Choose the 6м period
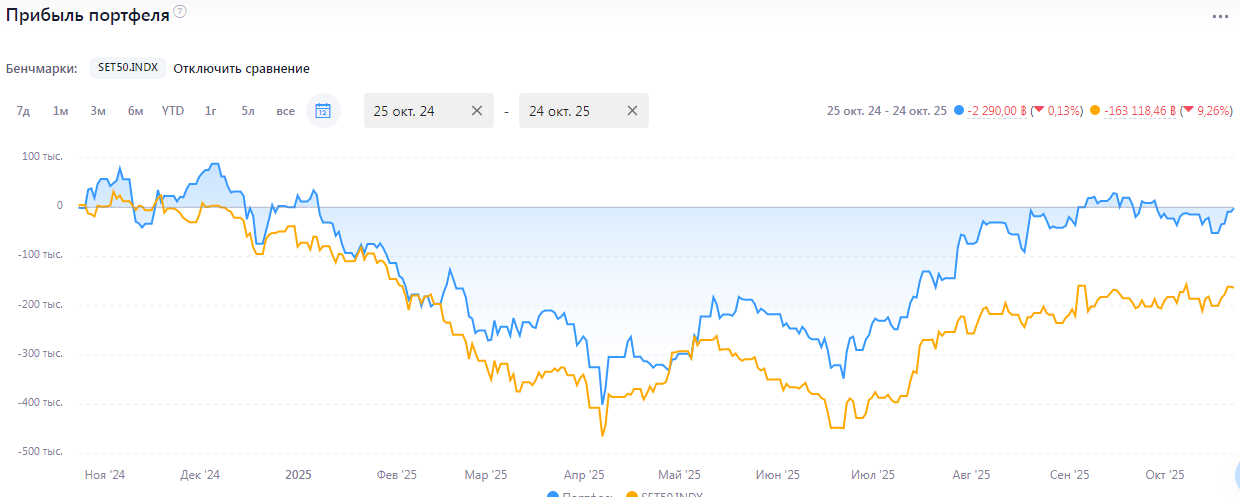This screenshot has width=1240, height=497. coord(135,111)
